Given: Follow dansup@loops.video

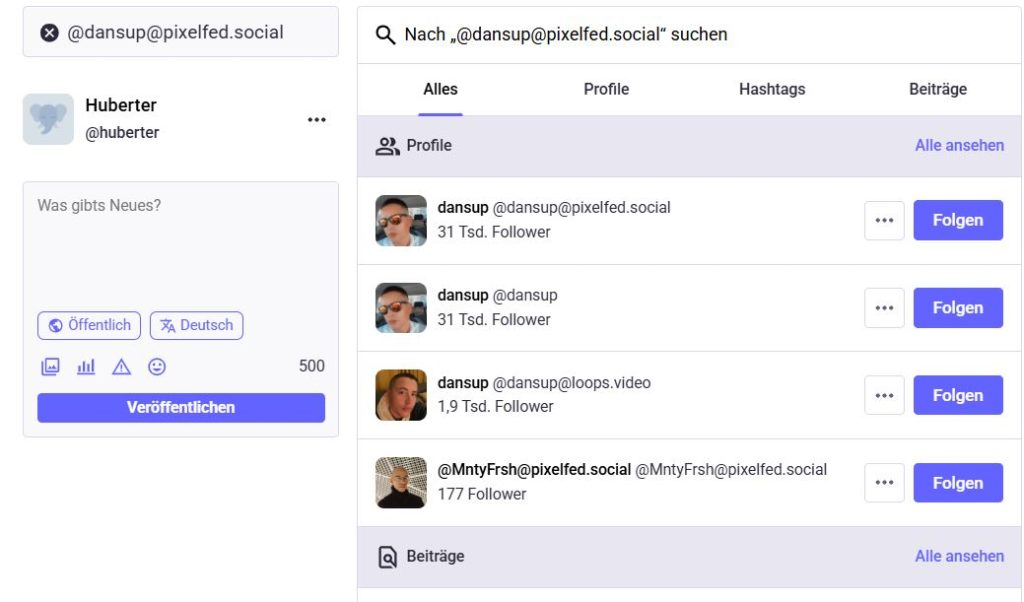Looking at the screenshot, I should coord(958,395).
